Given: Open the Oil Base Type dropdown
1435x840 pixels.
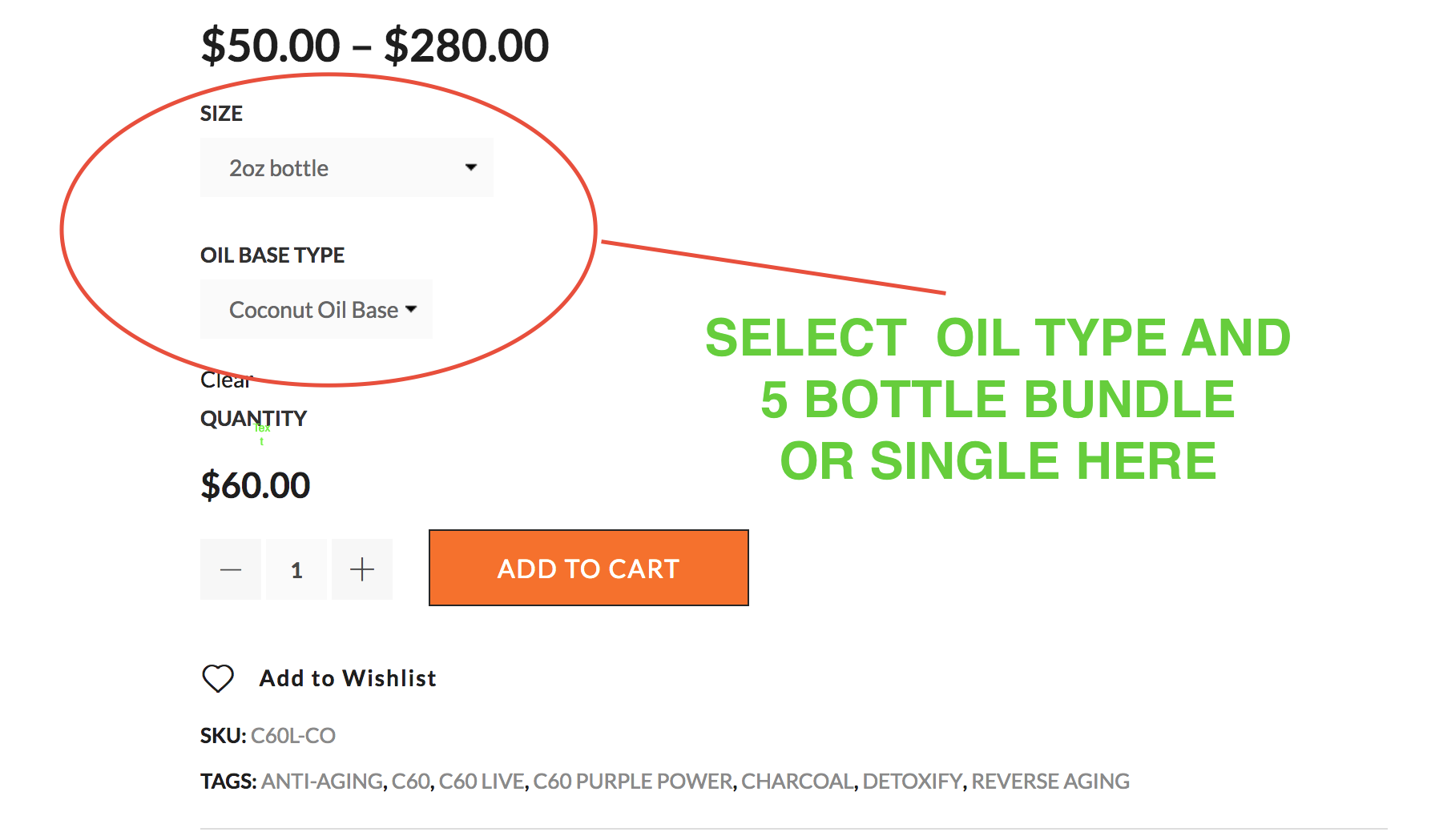Looking at the screenshot, I should [316, 309].
